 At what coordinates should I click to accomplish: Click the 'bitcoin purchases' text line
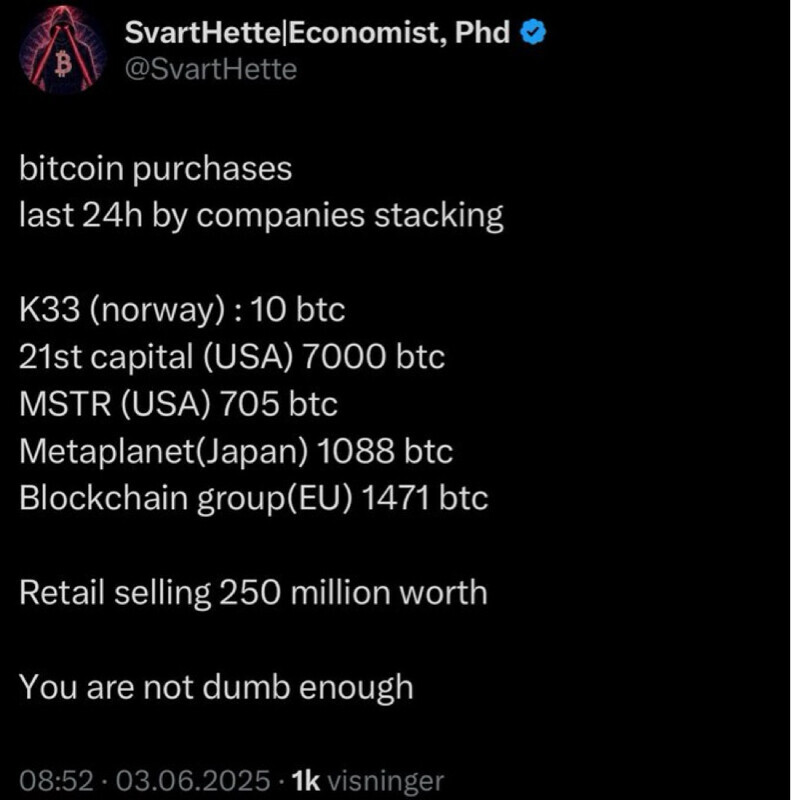click(x=155, y=168)
